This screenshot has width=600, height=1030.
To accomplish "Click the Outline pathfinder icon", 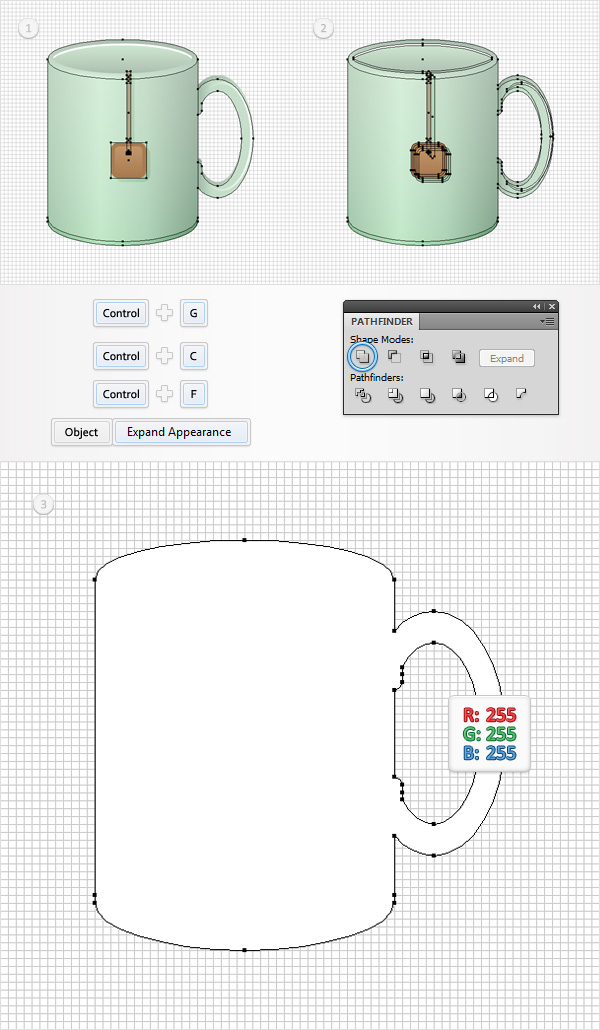I will click(x=490, y=395).
